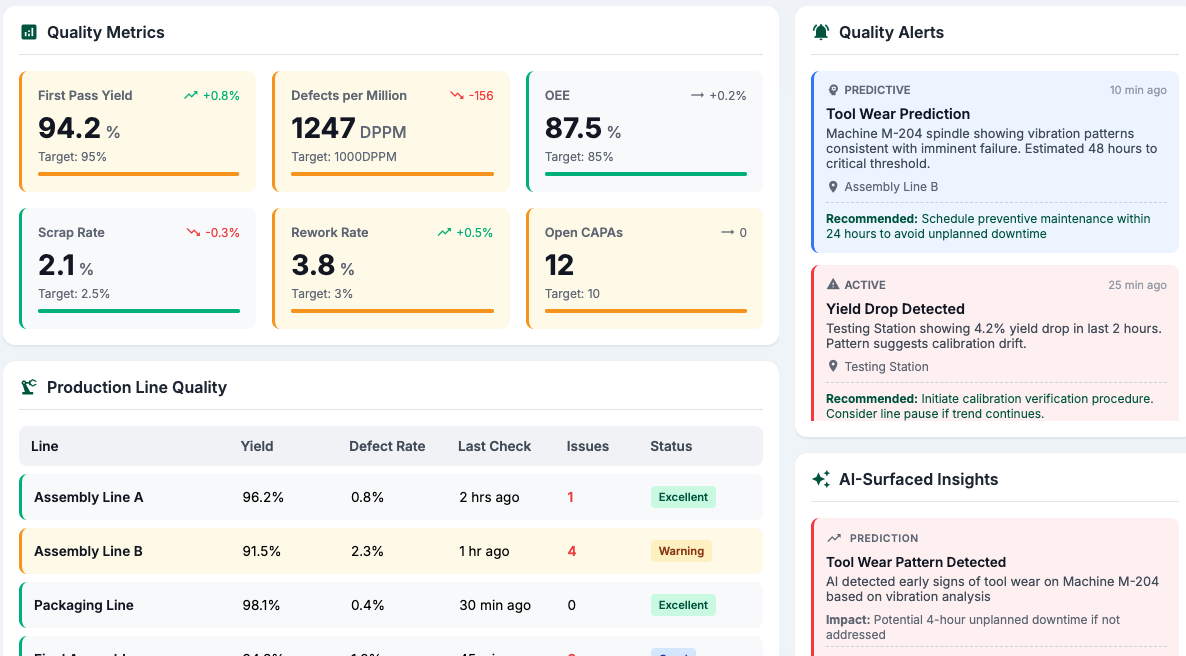Click the Defects per Million downward trend icon
Screen dimensions: 1186x656
click(x=457, y=95)
